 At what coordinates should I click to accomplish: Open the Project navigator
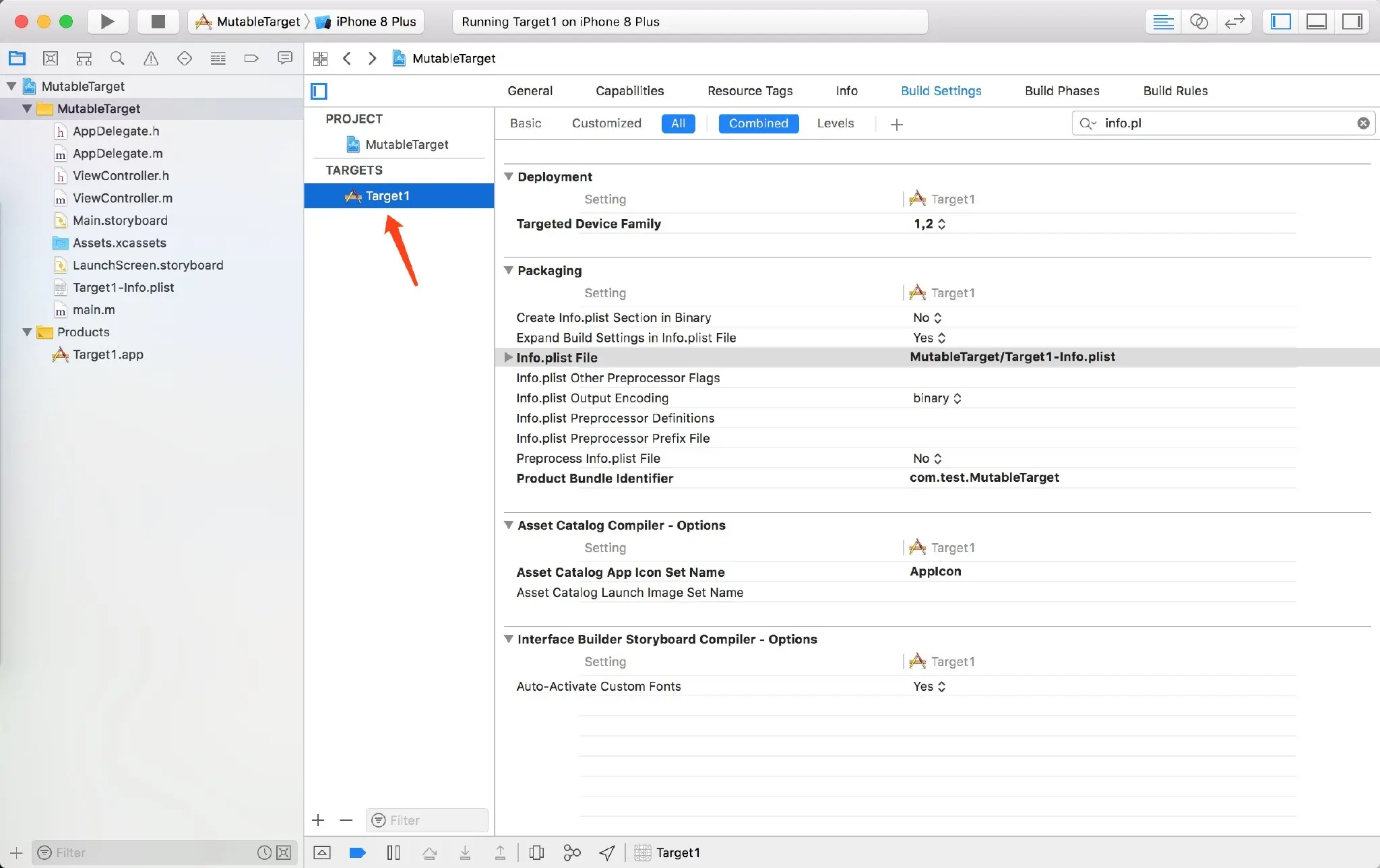point(17,59)
